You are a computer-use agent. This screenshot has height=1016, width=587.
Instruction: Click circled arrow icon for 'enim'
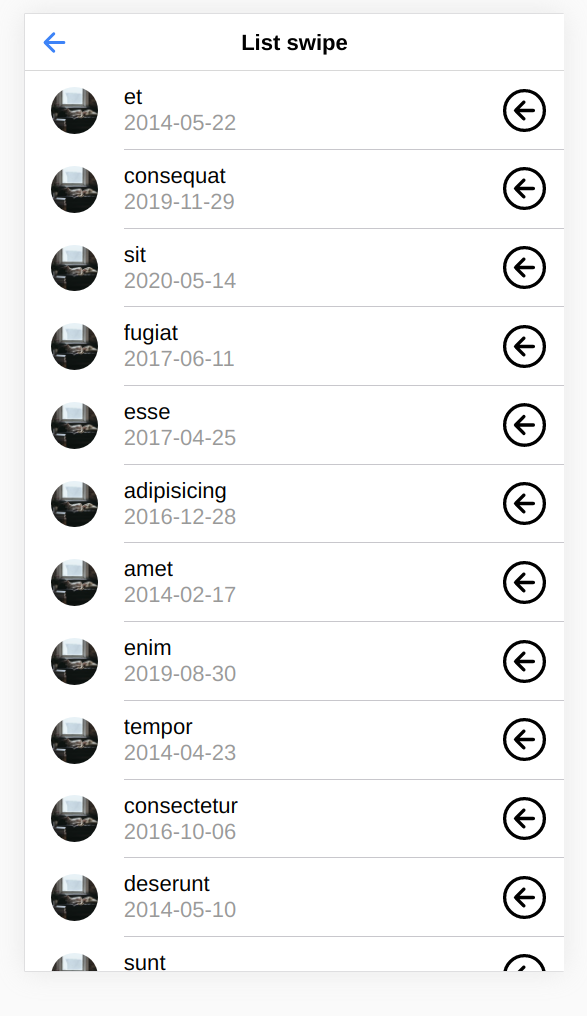coord(524,662)
